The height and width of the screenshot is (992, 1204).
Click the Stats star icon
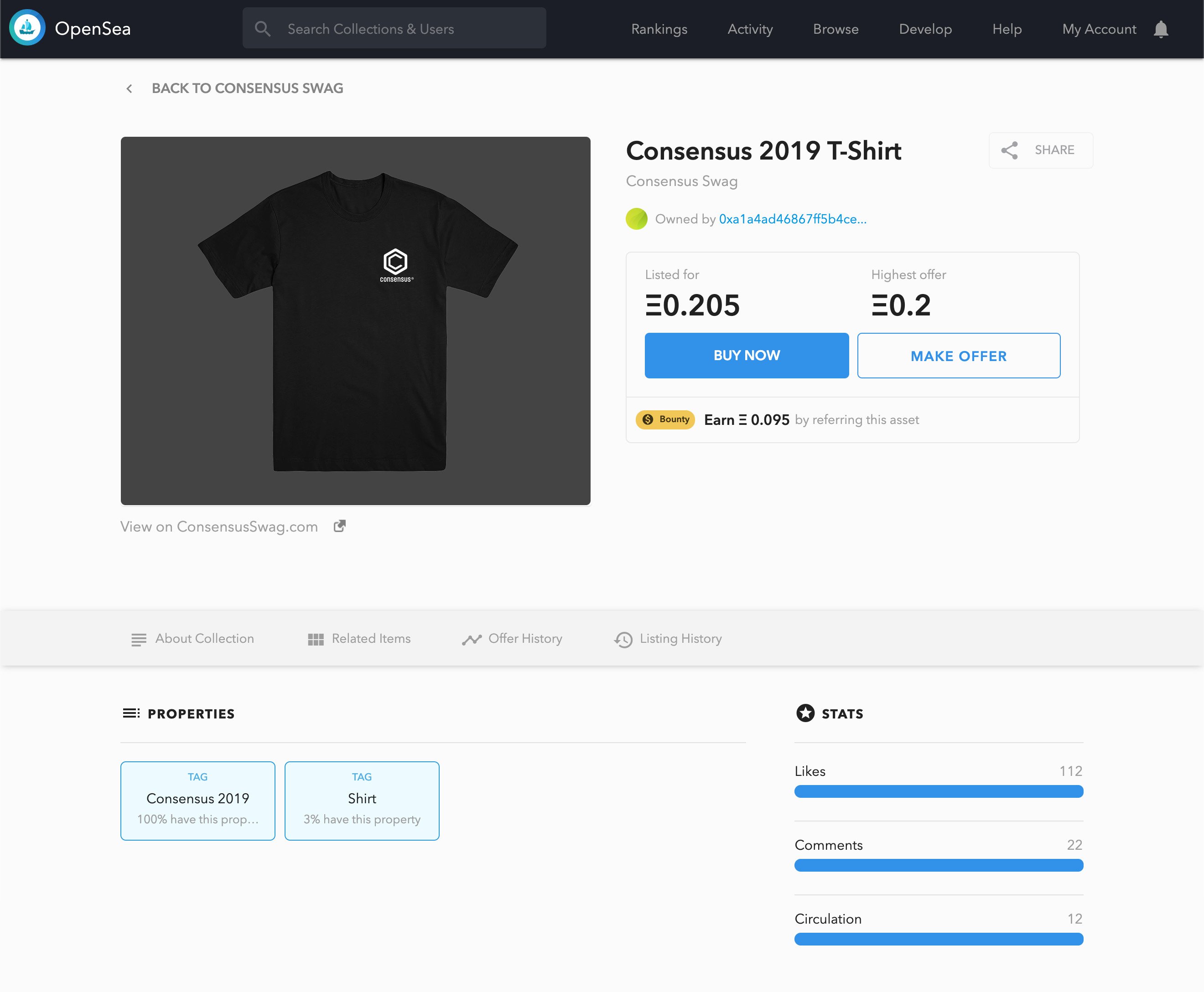point(805,713)
